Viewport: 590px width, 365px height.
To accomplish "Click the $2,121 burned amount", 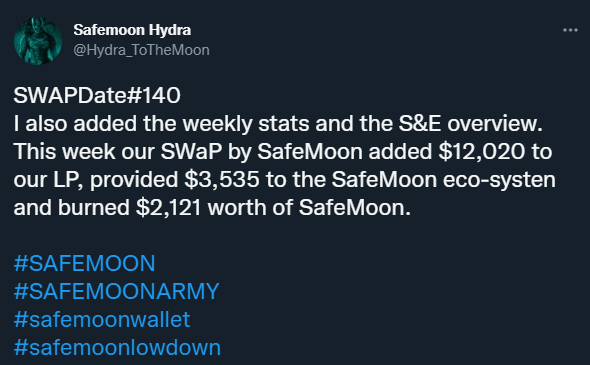I will point(168,208).
